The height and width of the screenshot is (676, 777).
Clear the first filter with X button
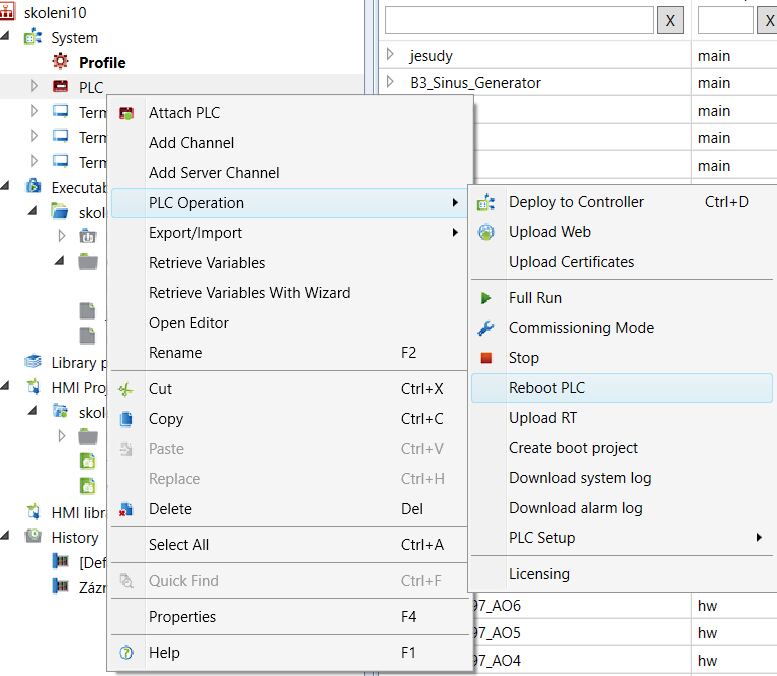(x=670, y=20)
